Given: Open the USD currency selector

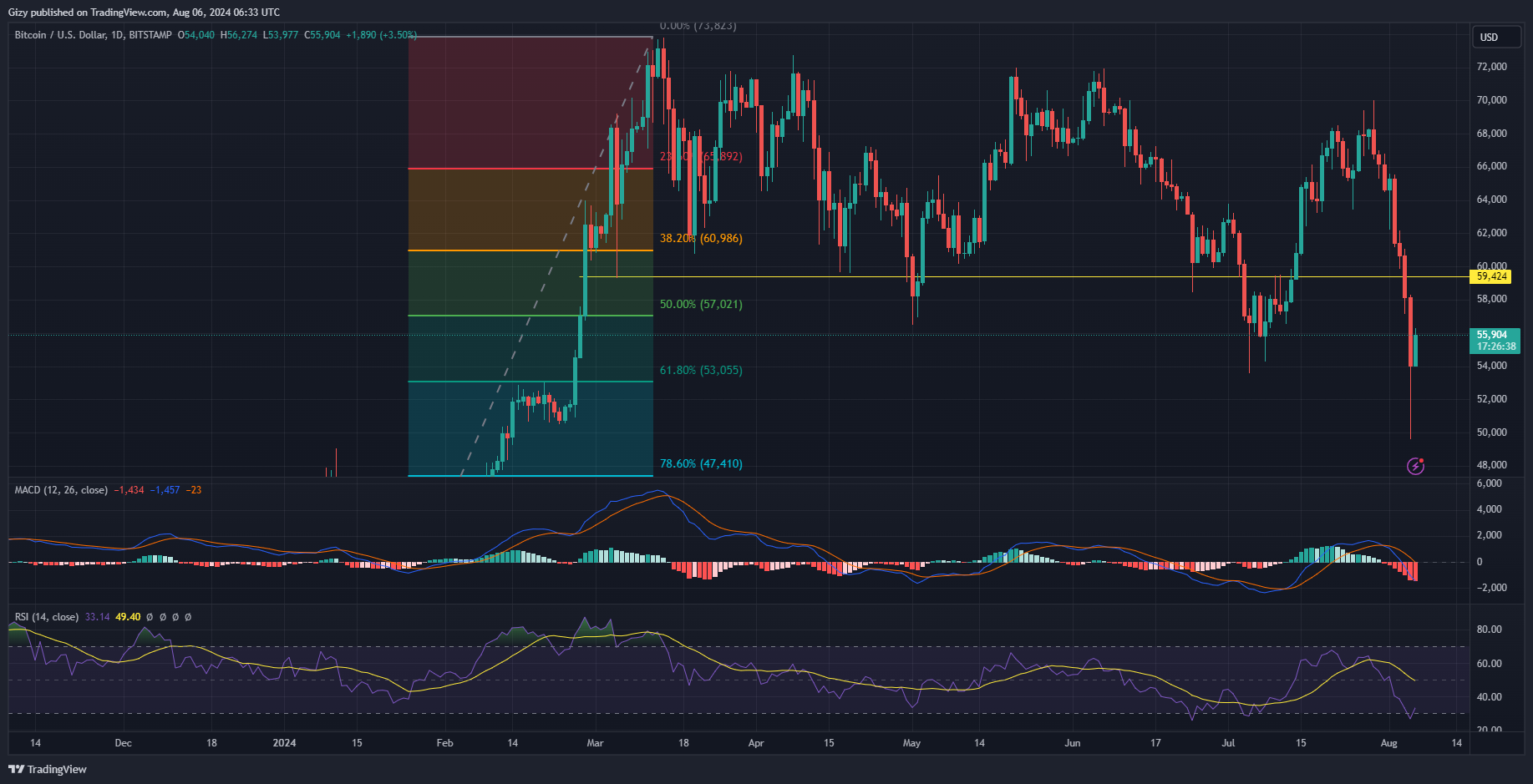Looking at the screenshot, I should pos(1495,37).
